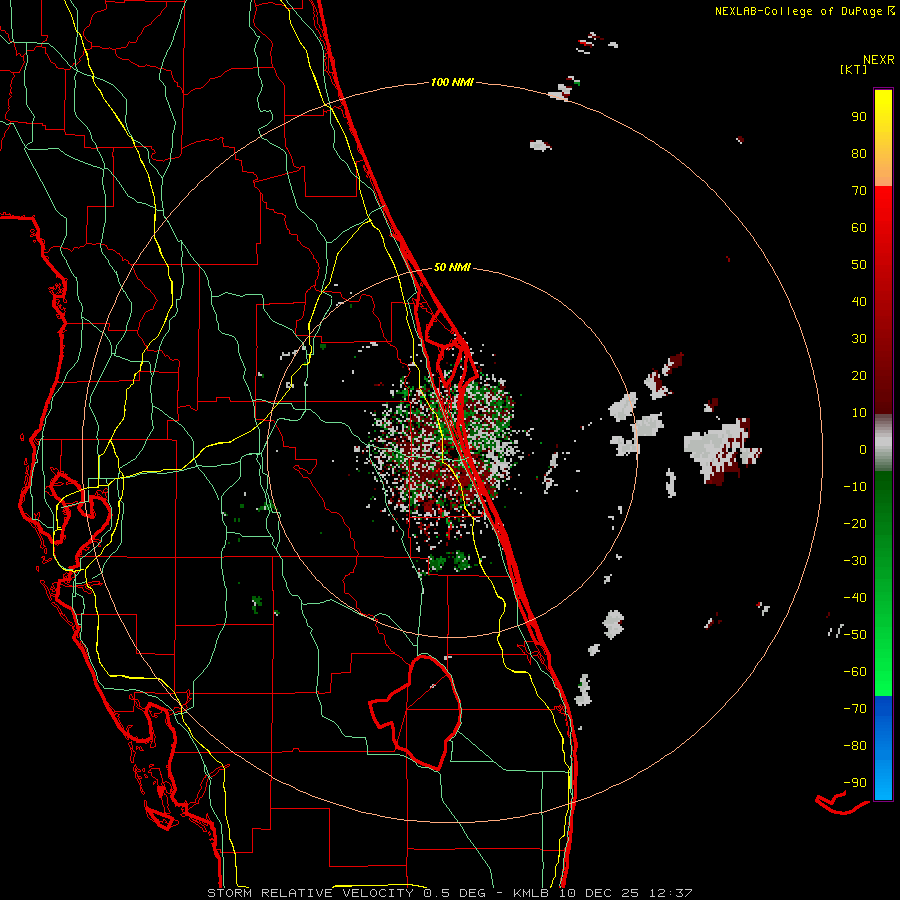Click the positive 10 value on velocity scale

(859, 413)
